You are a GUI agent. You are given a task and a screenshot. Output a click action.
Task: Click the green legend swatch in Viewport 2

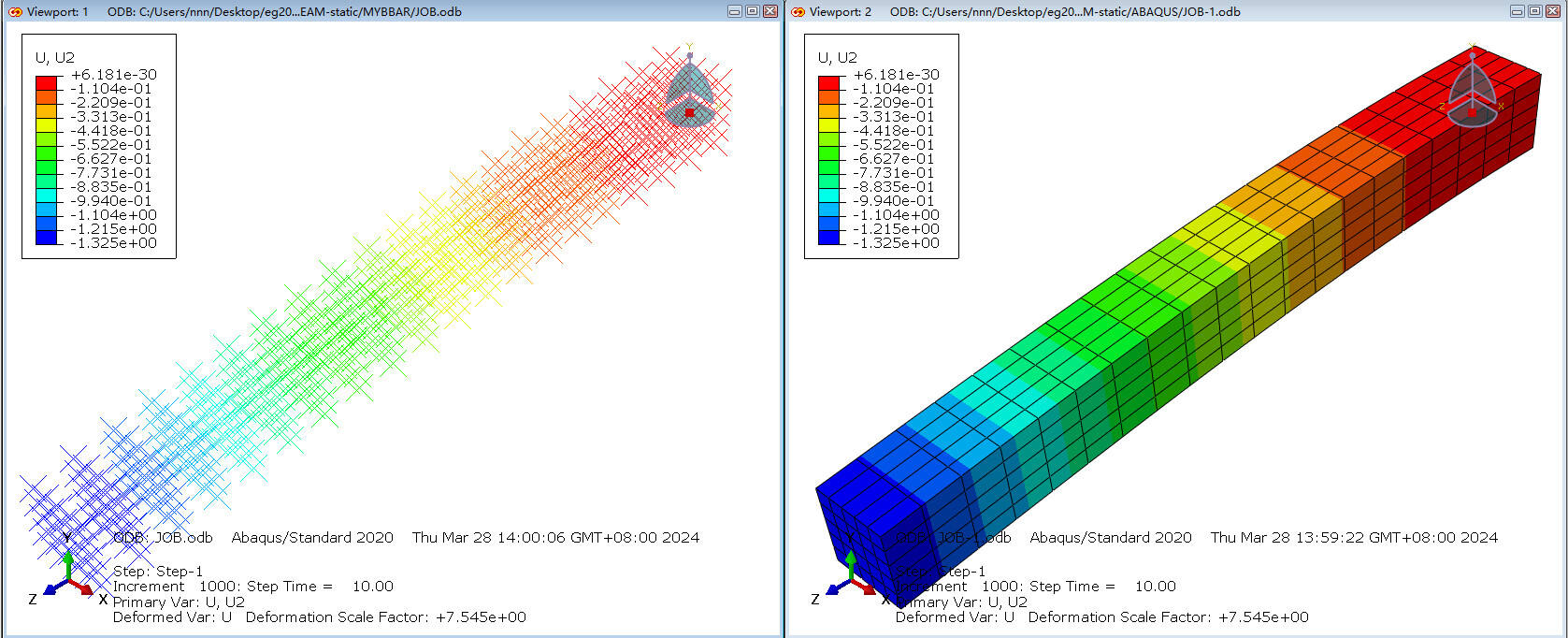[829, 167]
